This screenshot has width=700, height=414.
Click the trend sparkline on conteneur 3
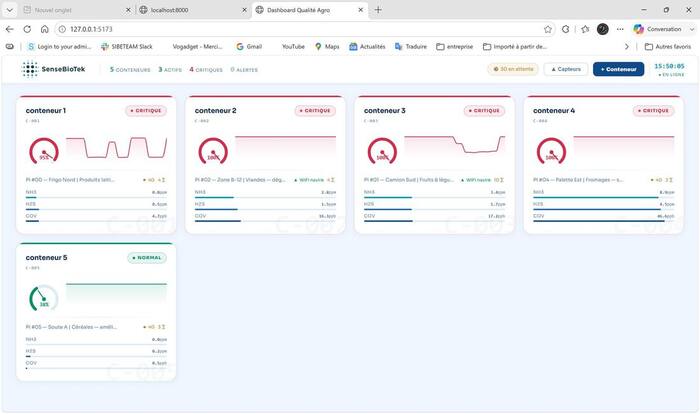click(x=454, y=145)
